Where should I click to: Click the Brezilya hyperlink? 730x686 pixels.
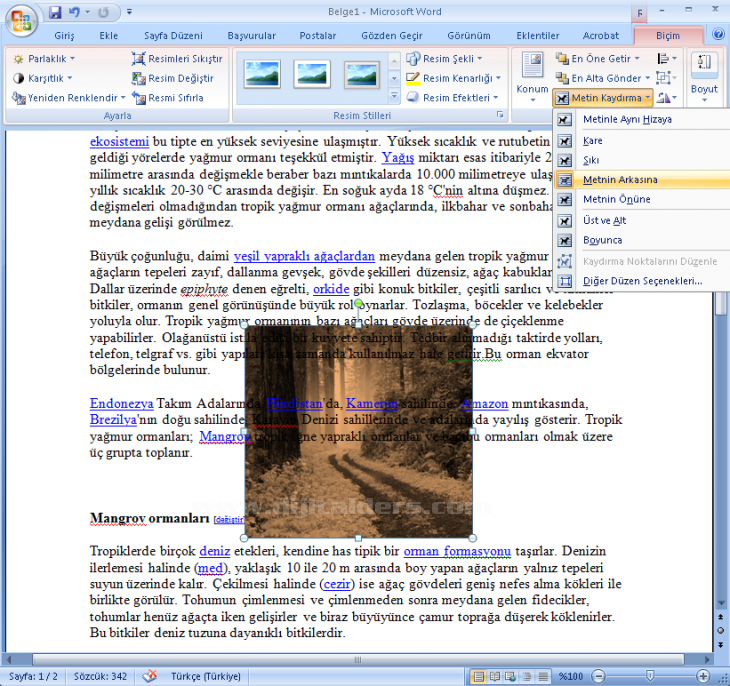(x=113, y=420)
